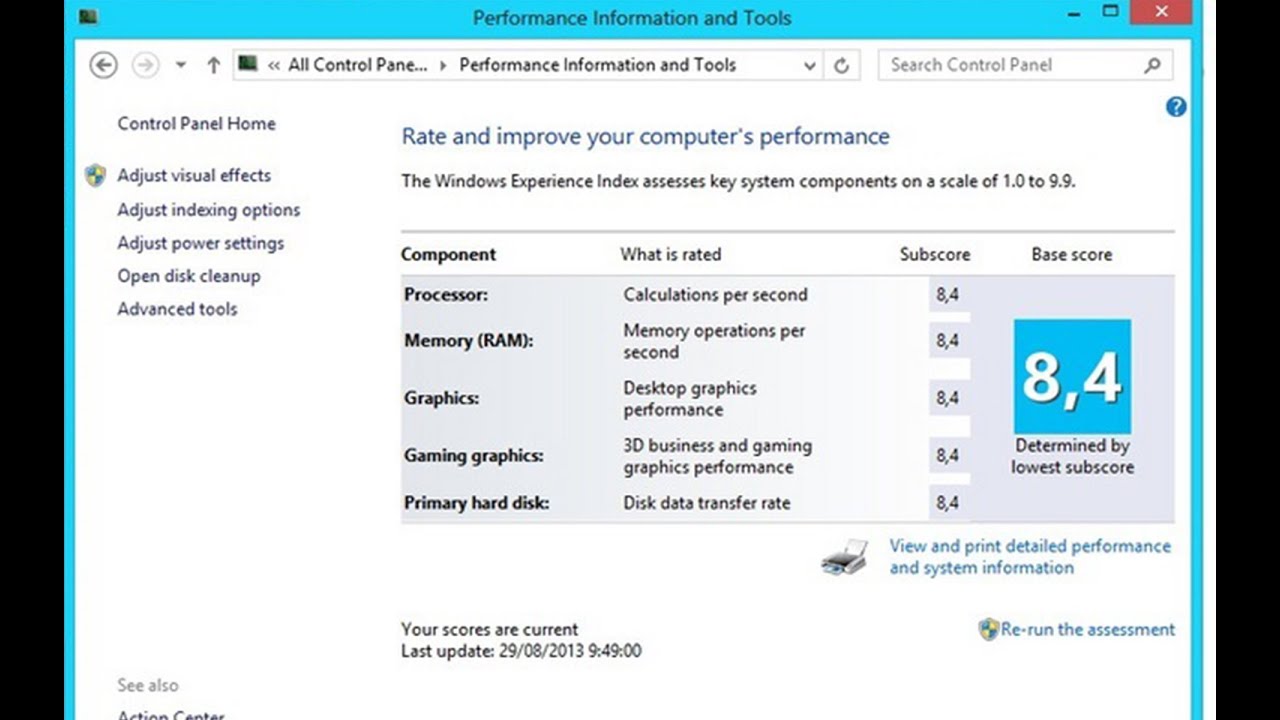This screenshot has width=1280, height=720.
Task: Open the recent locations dropdown arrow
Action: [x=180, y=65]
